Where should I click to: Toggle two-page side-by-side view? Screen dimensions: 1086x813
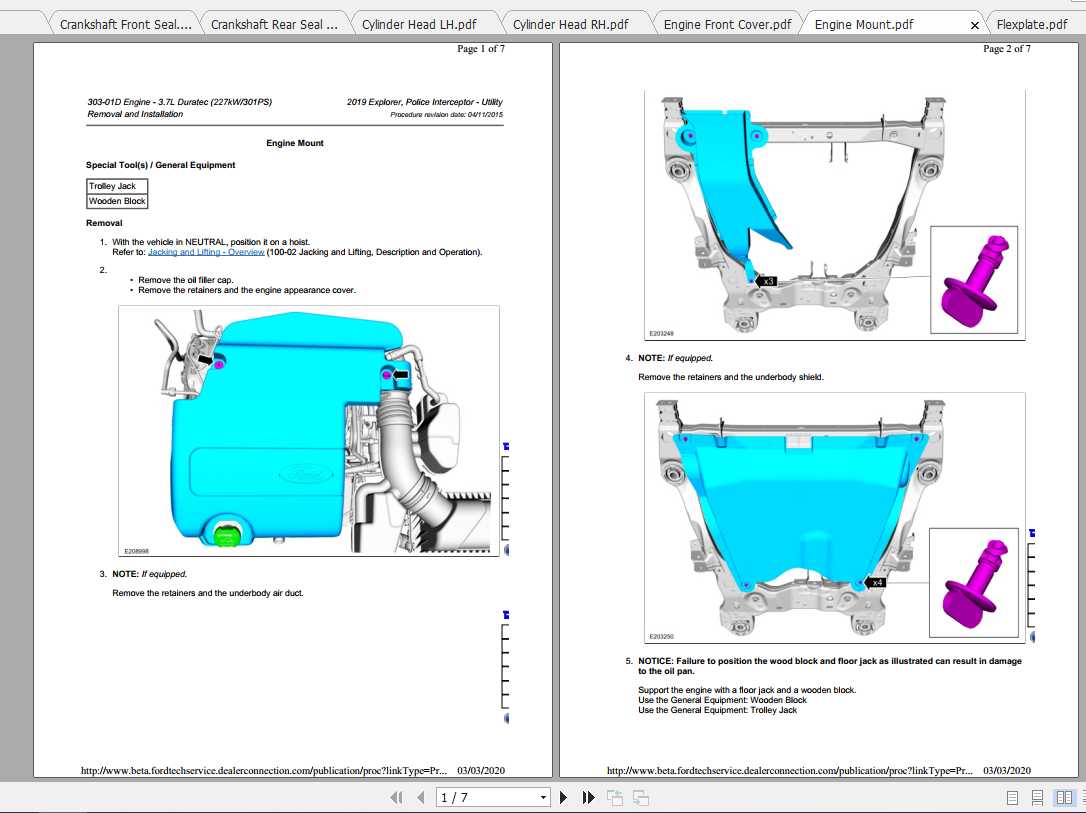tap(1063, 797)
